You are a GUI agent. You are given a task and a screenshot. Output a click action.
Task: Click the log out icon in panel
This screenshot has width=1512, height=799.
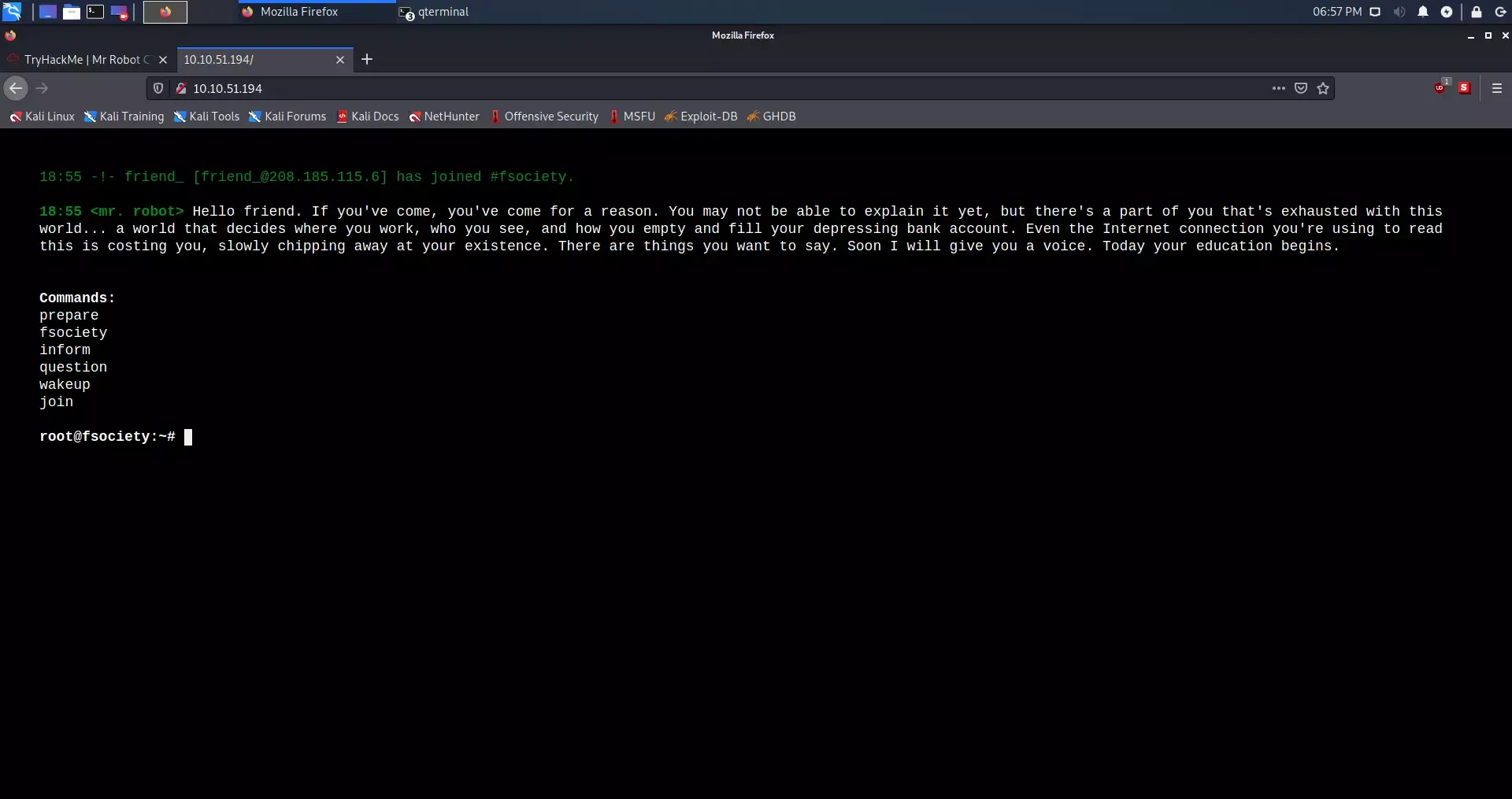1500,12
